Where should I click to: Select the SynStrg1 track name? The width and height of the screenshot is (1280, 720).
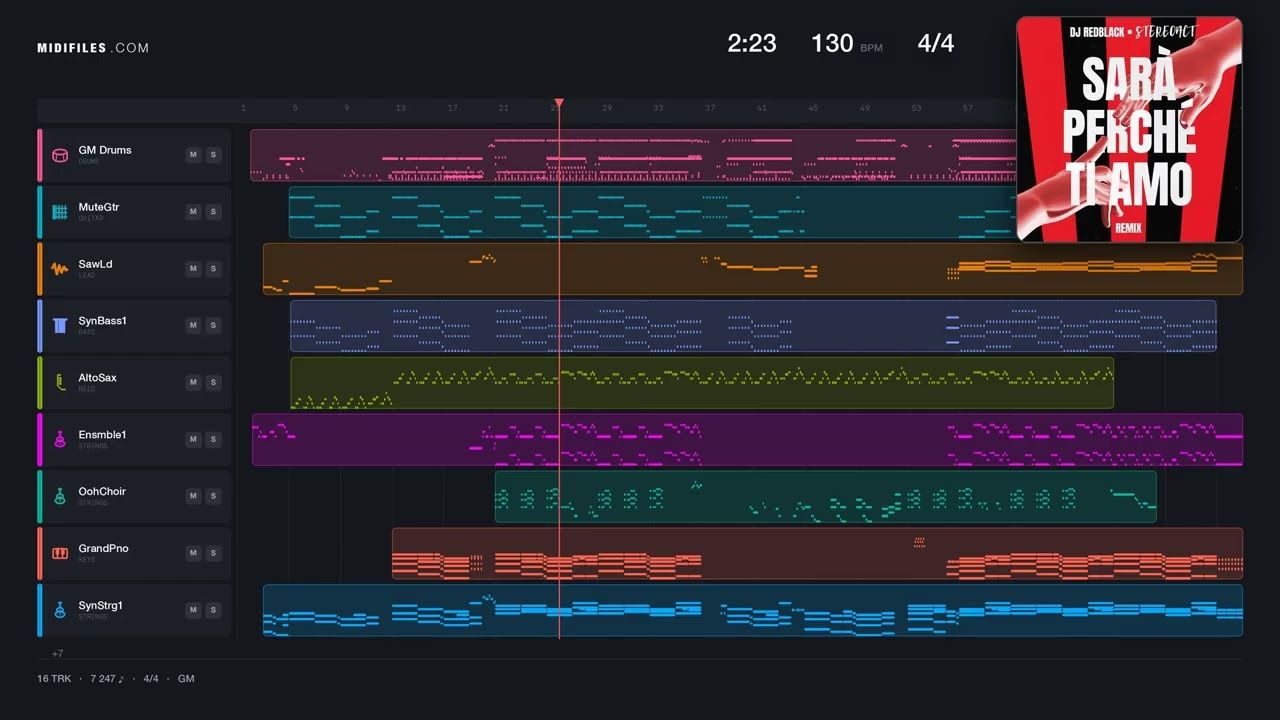101,606
